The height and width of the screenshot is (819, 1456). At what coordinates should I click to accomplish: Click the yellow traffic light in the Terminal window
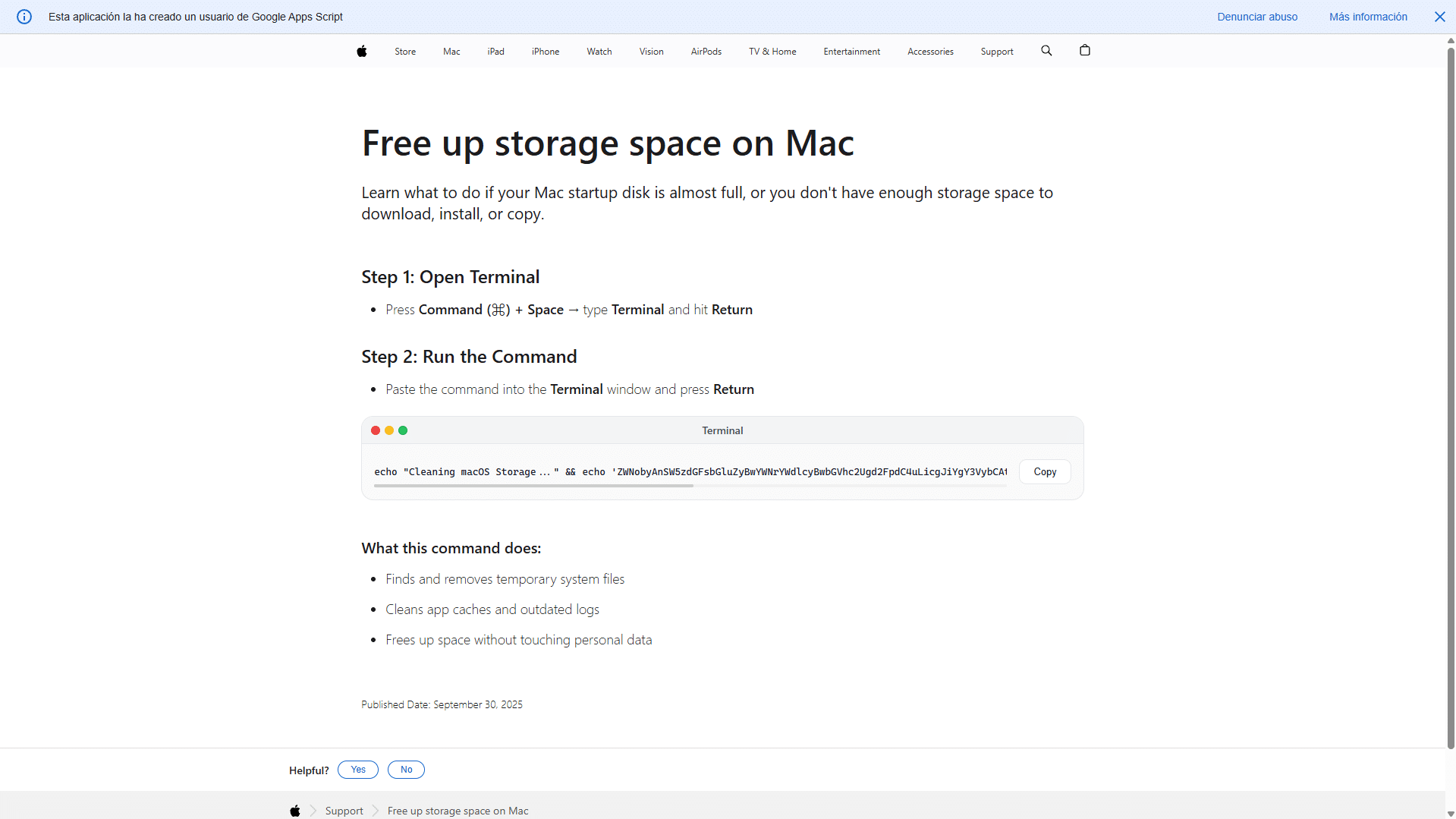[x=389, y=430]
